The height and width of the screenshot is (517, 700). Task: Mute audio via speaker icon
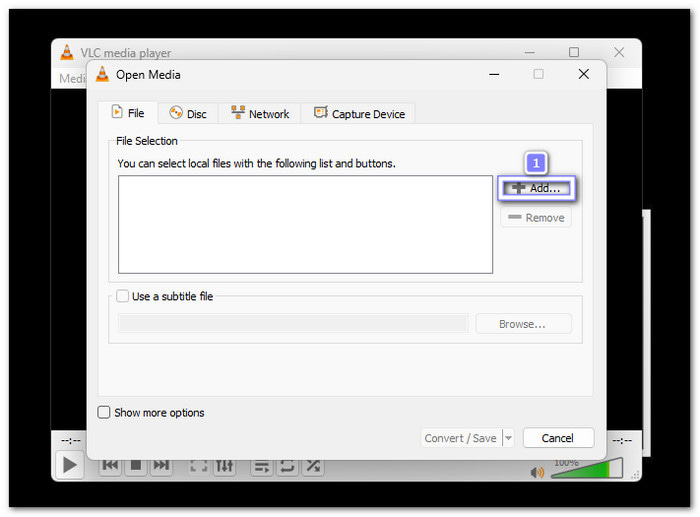(x=537, y=472)
